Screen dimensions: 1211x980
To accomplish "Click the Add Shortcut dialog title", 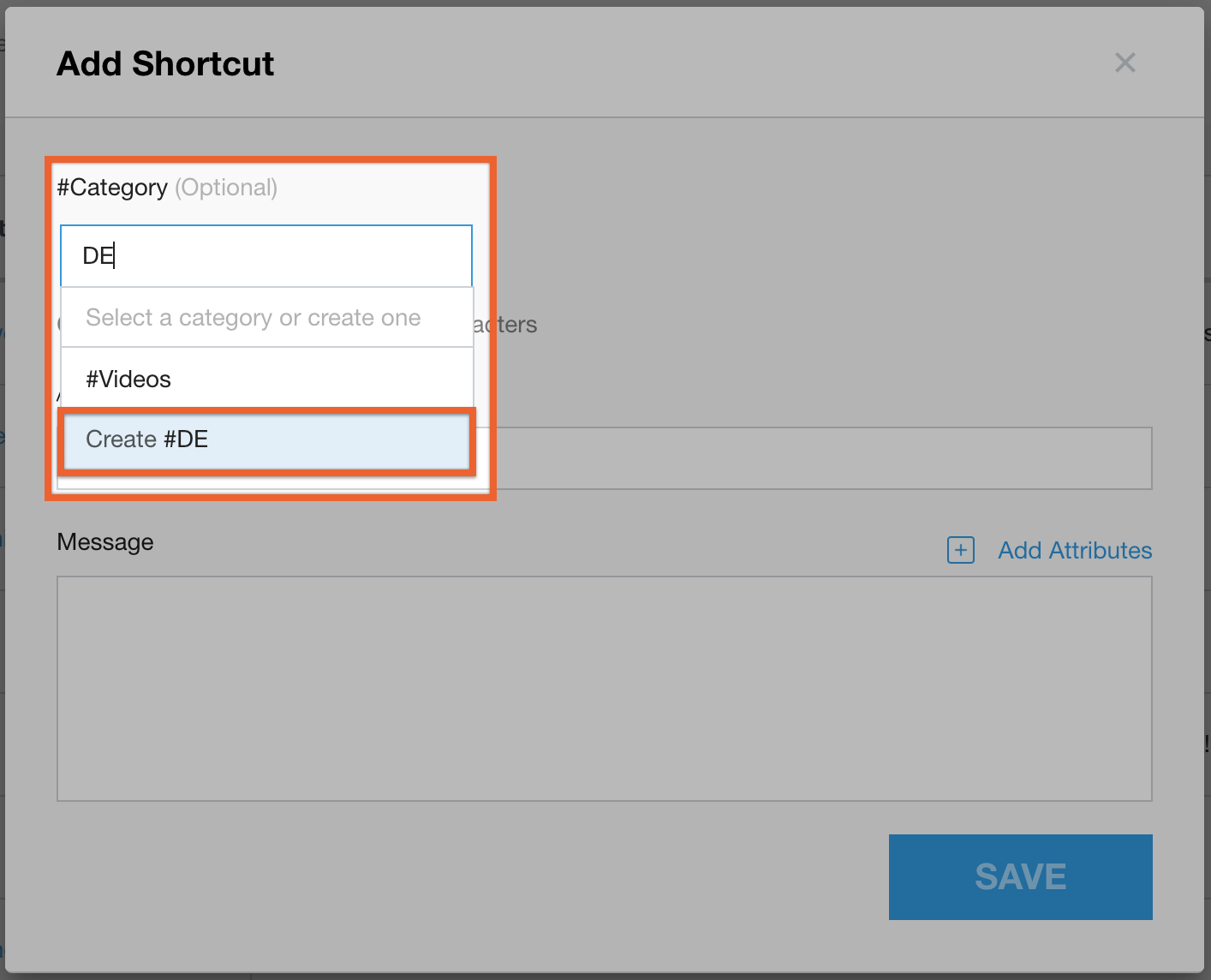I will pos(165,63).
